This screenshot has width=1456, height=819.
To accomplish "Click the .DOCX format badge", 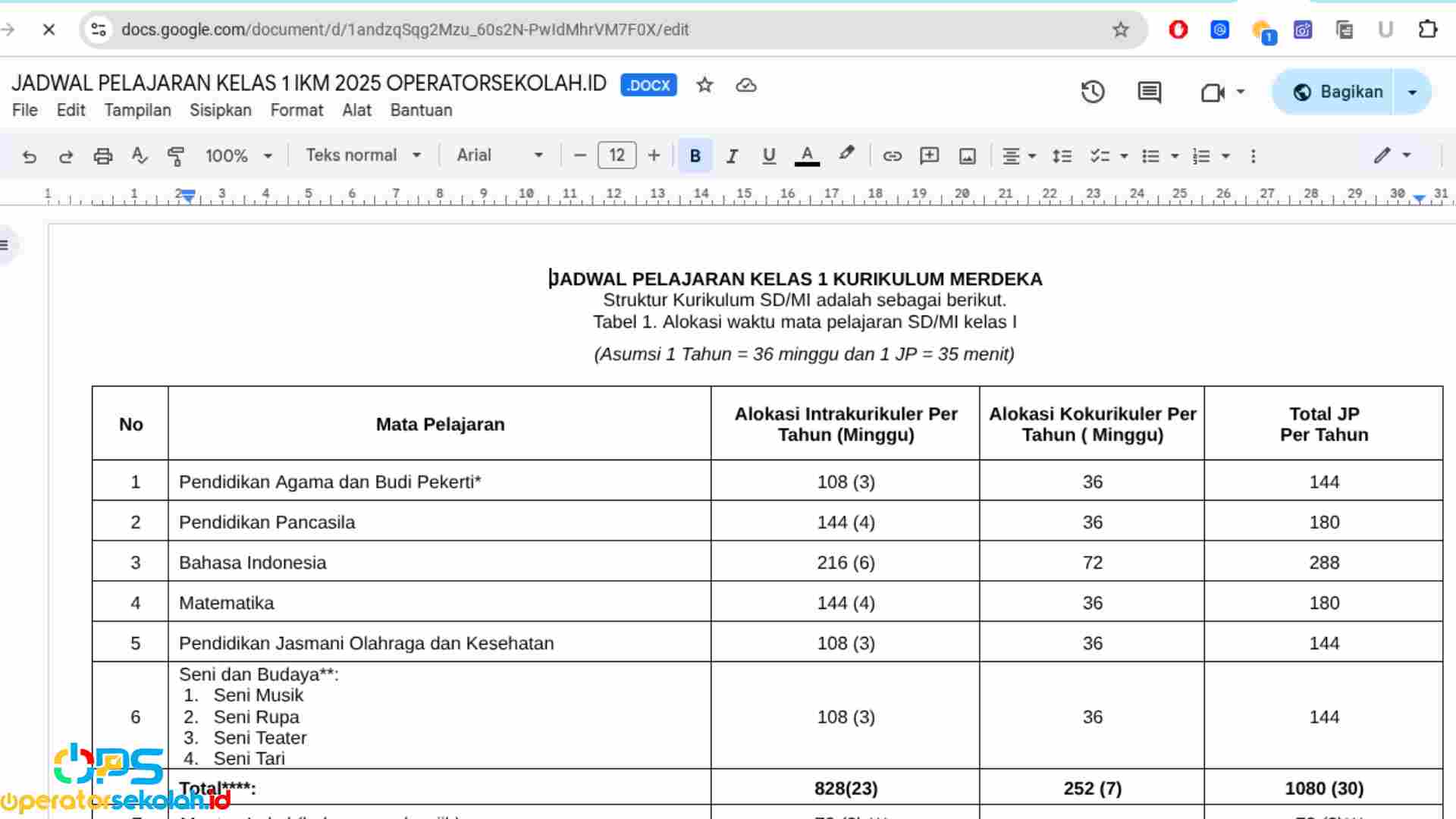I will coord(648,85).
